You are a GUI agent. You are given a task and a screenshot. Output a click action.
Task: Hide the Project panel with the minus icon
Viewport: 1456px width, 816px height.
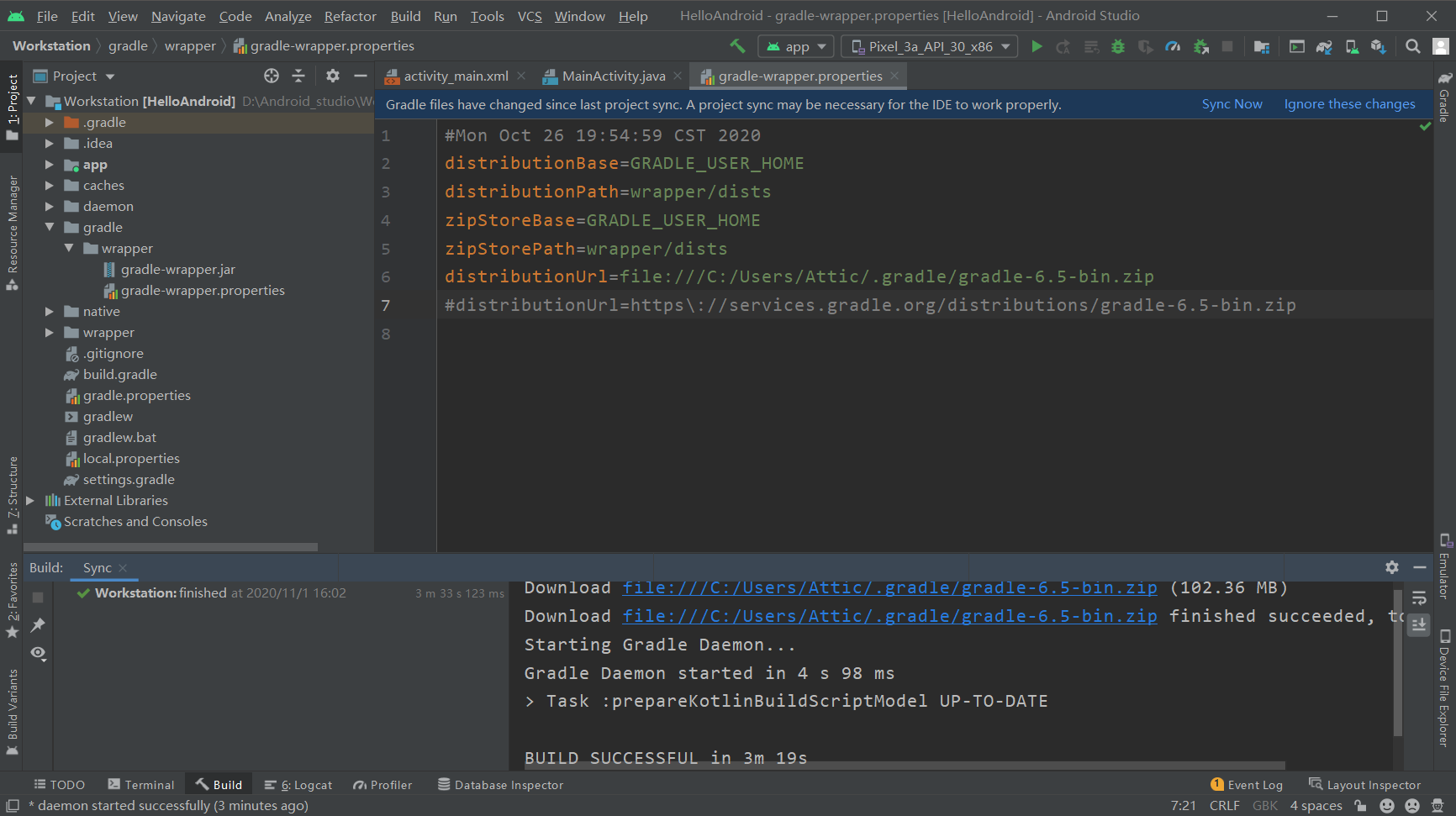[x=361, y=76]
